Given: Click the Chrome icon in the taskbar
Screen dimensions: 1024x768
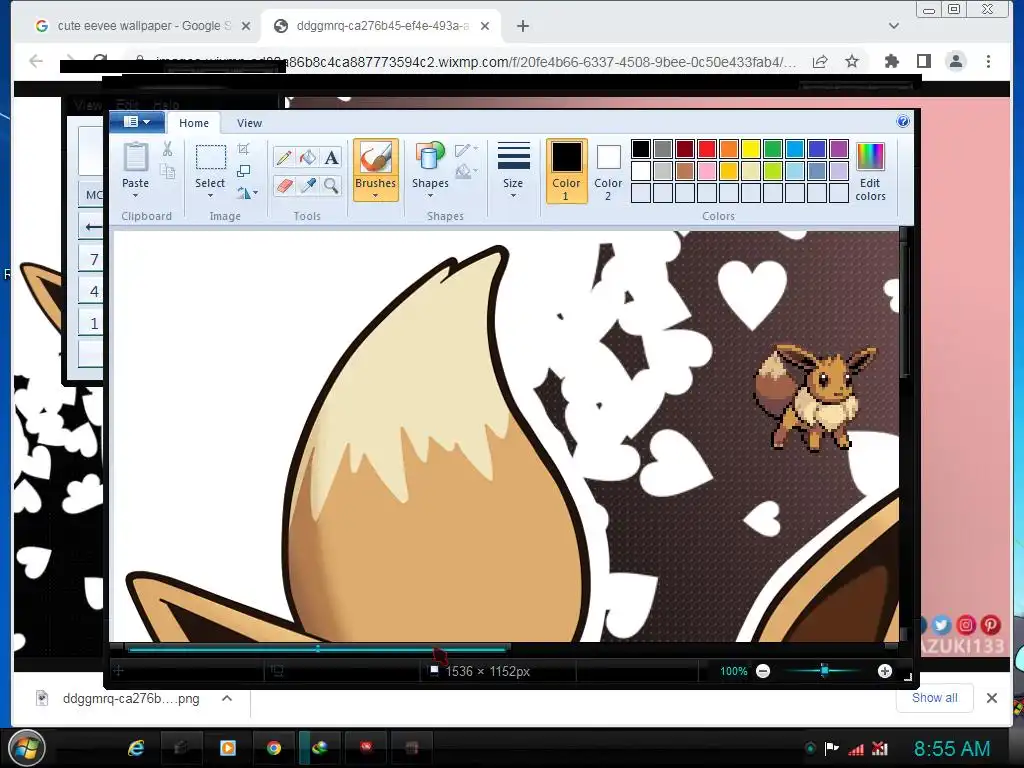Looking at the screenshot, I should pyautogui.click(x=274, y=748).
